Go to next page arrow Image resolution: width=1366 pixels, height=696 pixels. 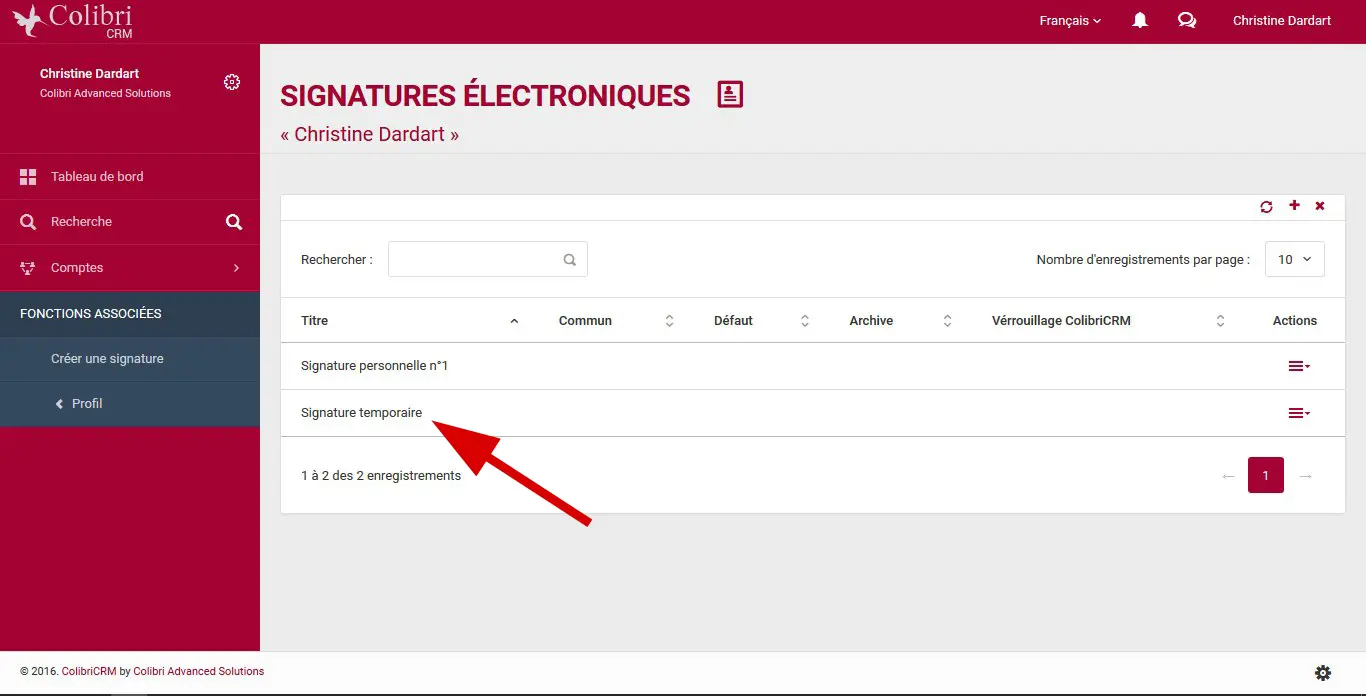tap(1305, 476)
